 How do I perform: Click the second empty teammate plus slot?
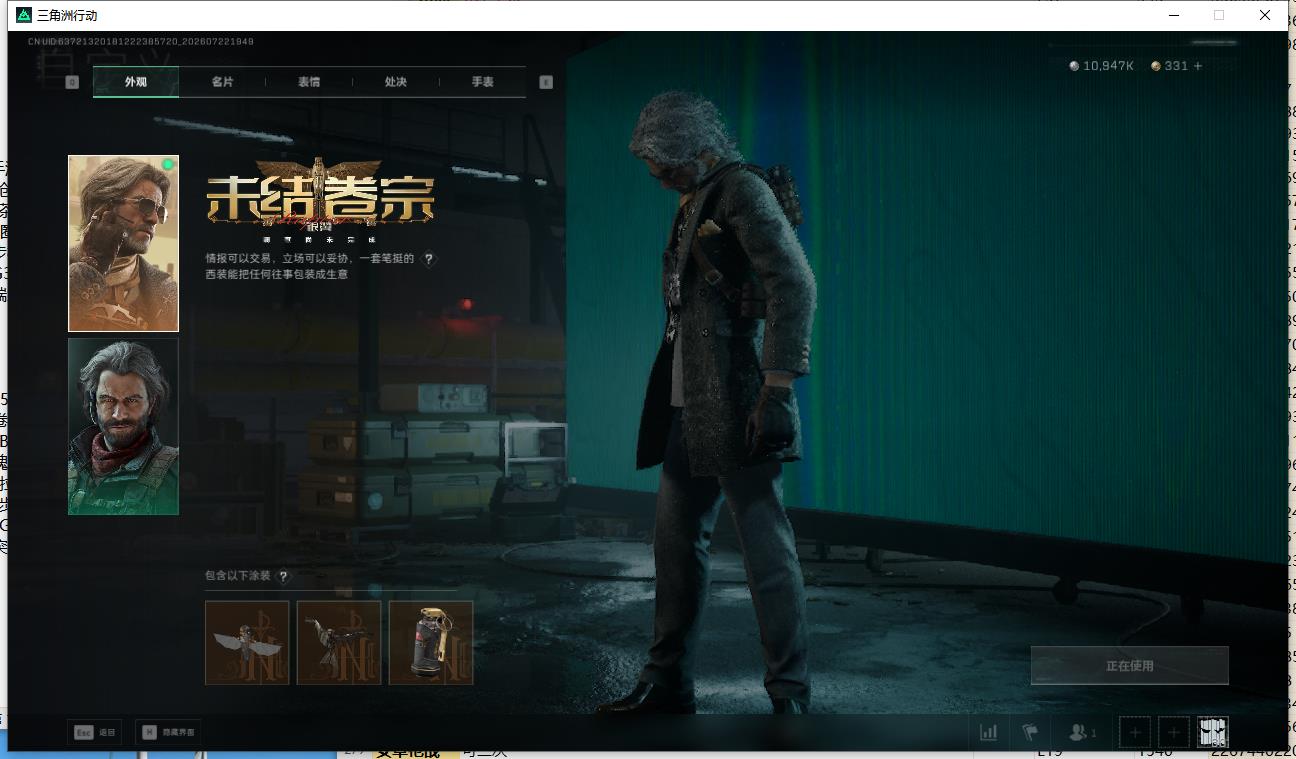[x=1174, y=733]
